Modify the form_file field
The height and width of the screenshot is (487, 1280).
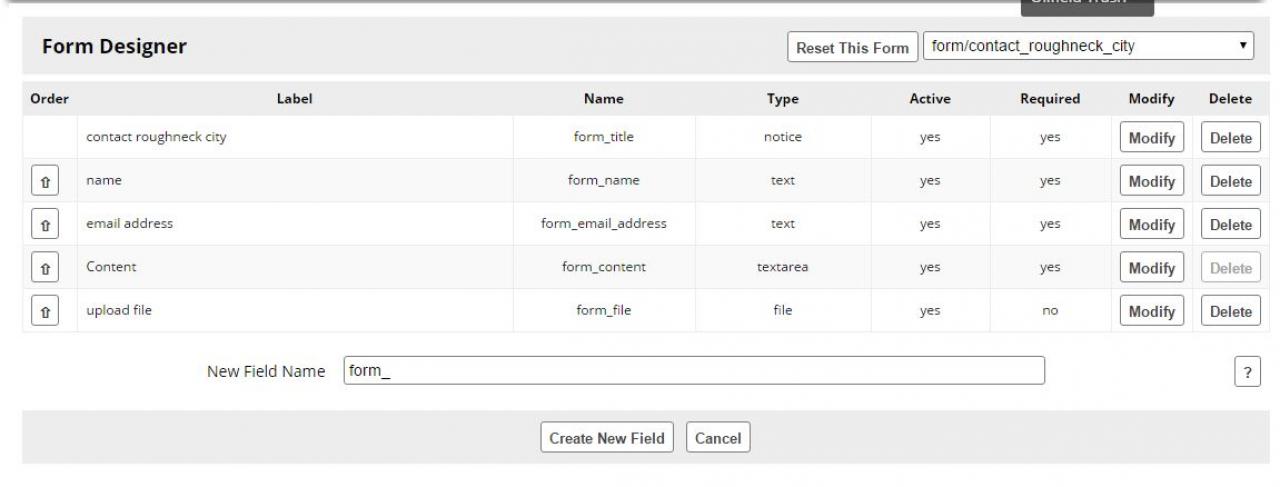(x=1151, y=312)
